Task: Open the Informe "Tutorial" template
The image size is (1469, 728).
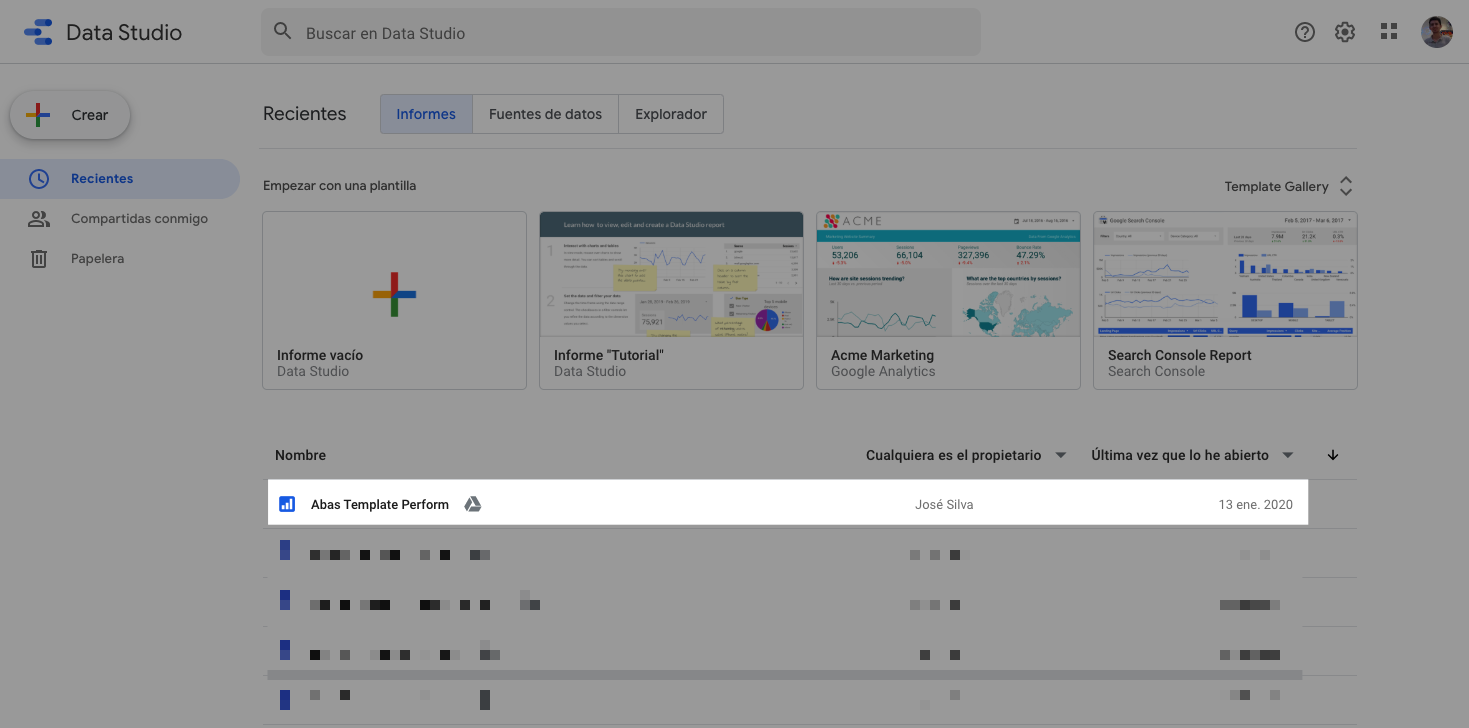Action: tap(671, 300)
